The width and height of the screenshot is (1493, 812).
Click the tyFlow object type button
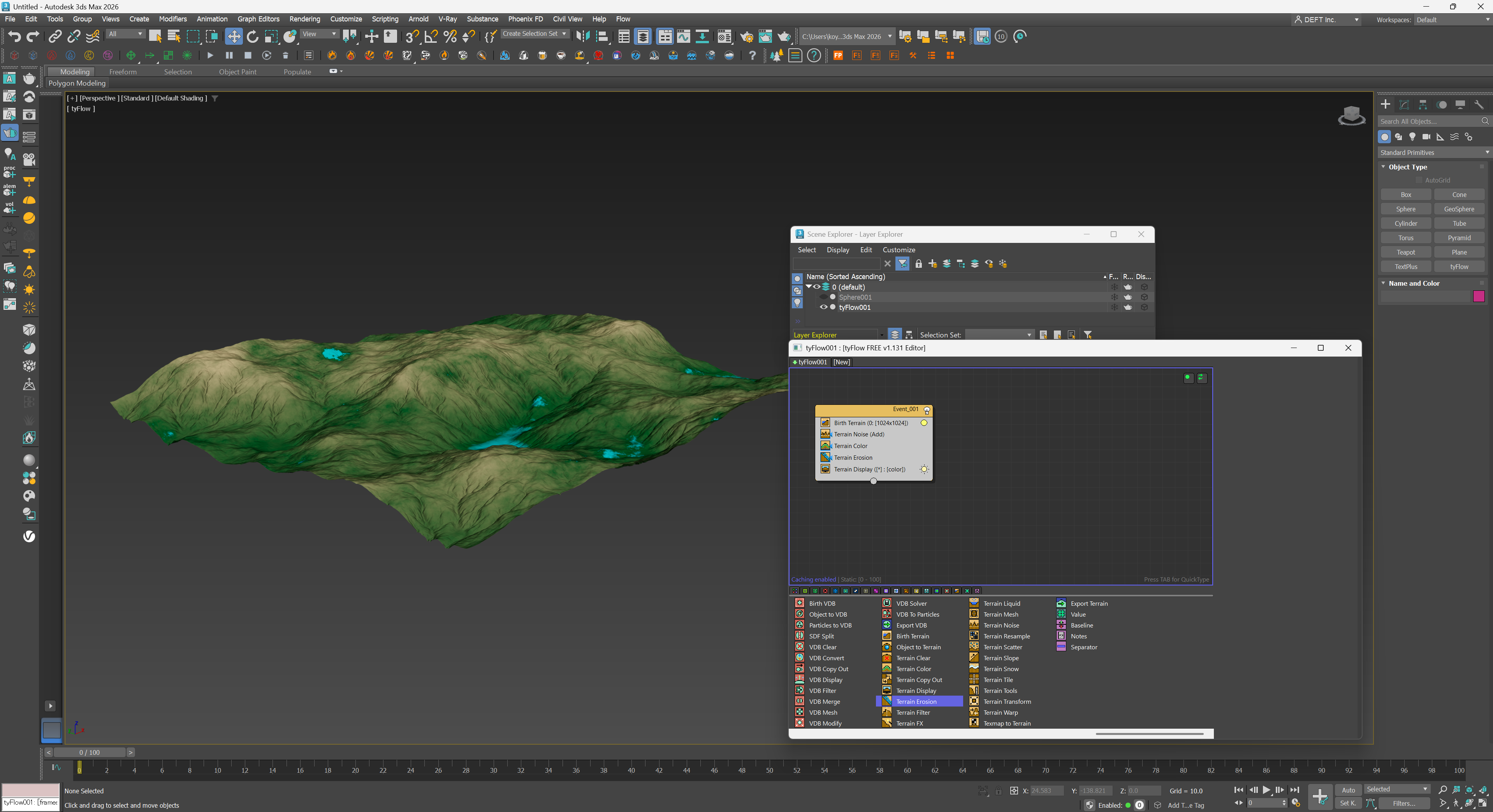coord(1459,267)
